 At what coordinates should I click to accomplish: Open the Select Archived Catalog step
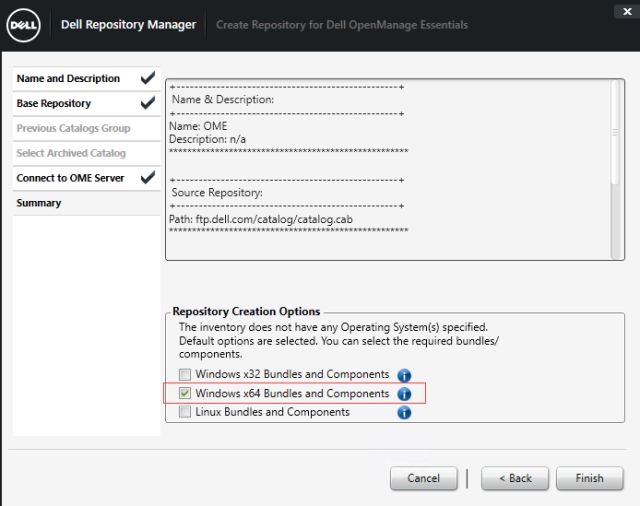[x=71, y=153]
